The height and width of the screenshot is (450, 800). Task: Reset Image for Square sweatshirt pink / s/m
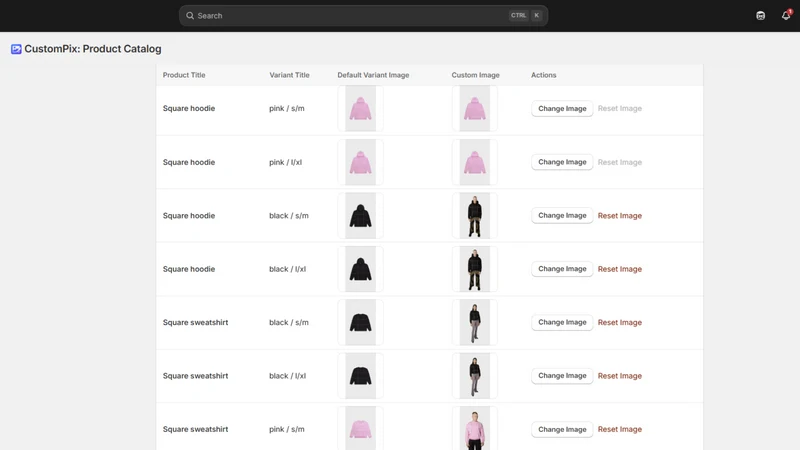pyautogui.click(x=619, y=430)
